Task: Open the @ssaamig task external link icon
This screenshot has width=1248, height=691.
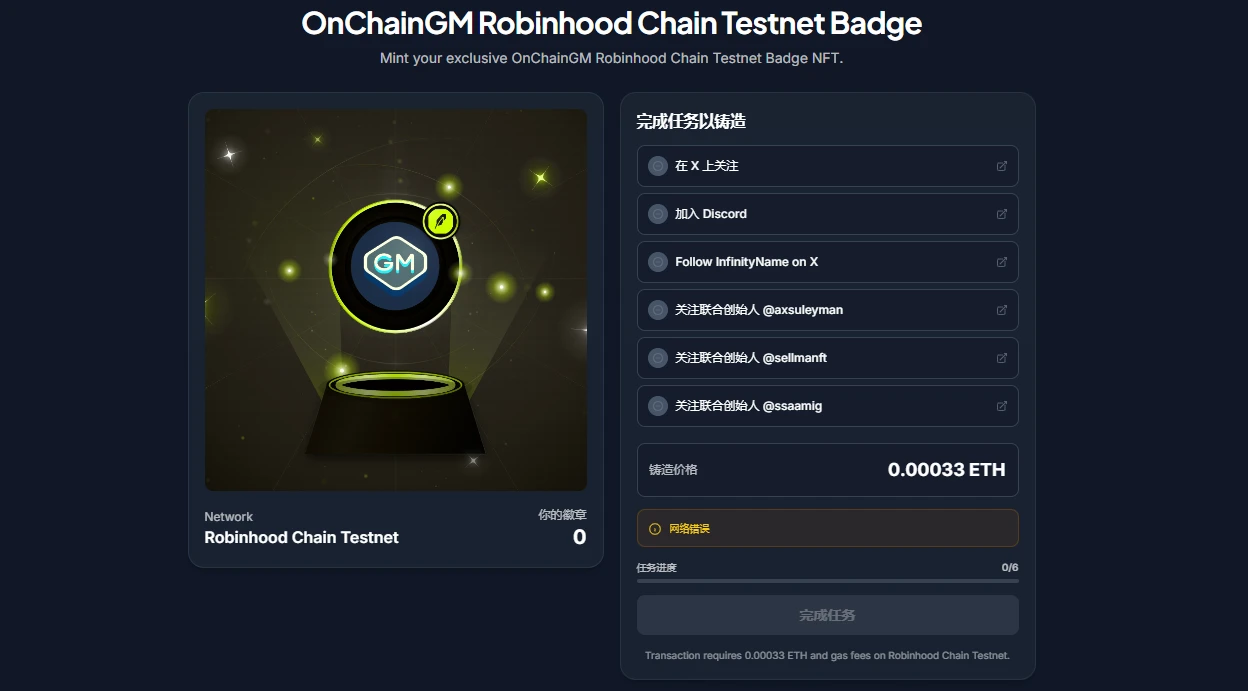Action: tap(1002, 406)
